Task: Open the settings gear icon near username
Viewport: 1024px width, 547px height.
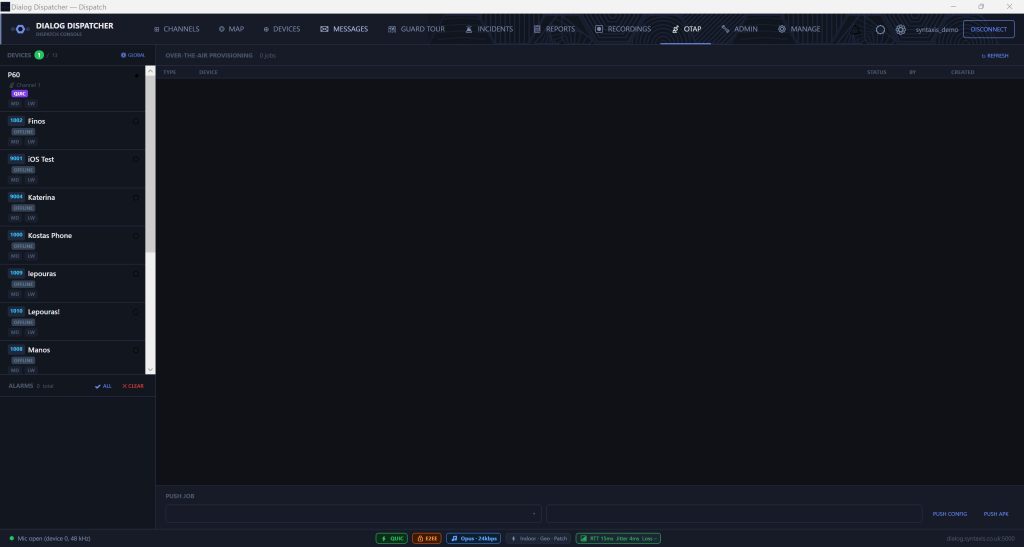Action: coord(901,29)
